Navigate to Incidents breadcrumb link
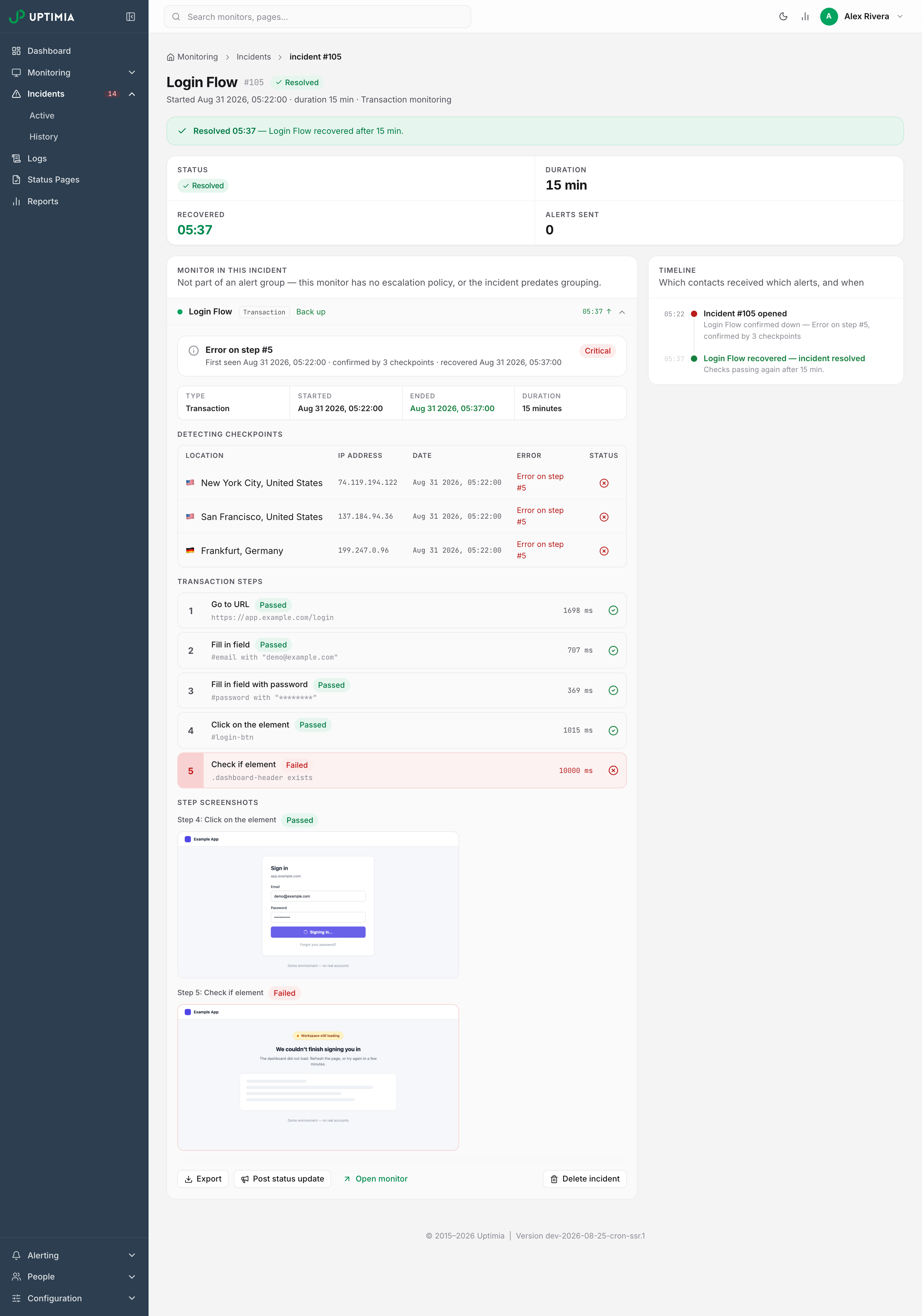Image resolution: width=922 pixels, height=1316 pixels. tap(253, 57)
